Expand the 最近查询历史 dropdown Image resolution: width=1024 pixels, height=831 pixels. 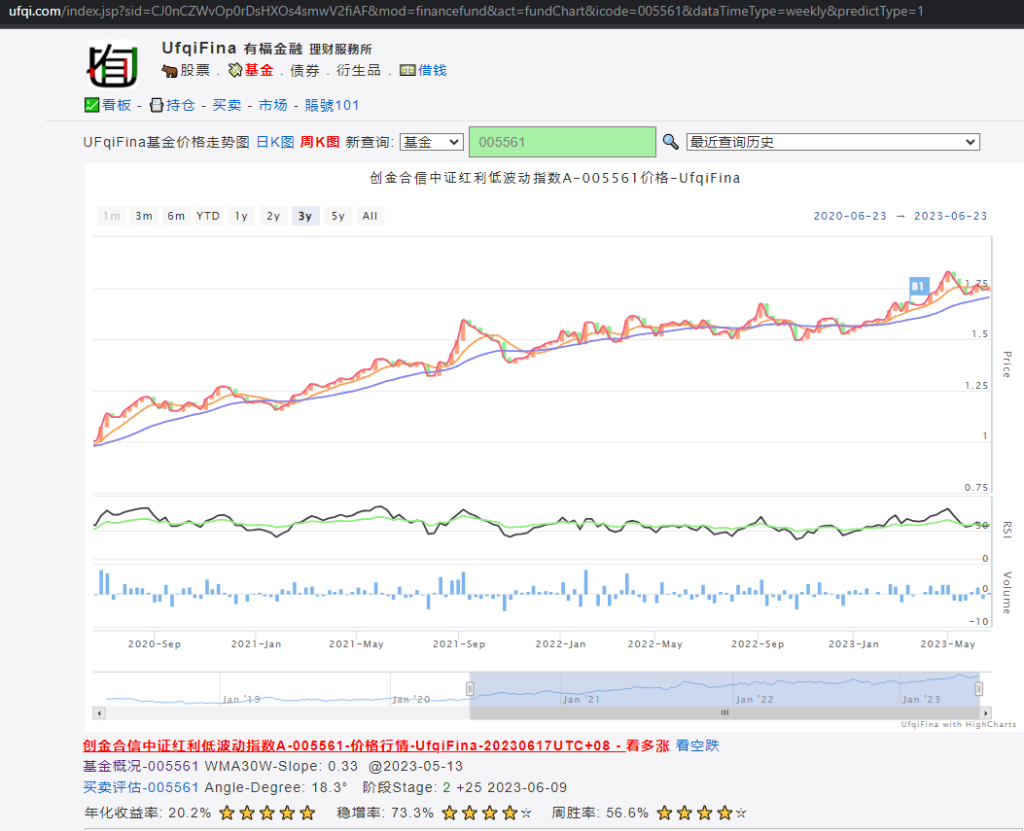(832, 142)
